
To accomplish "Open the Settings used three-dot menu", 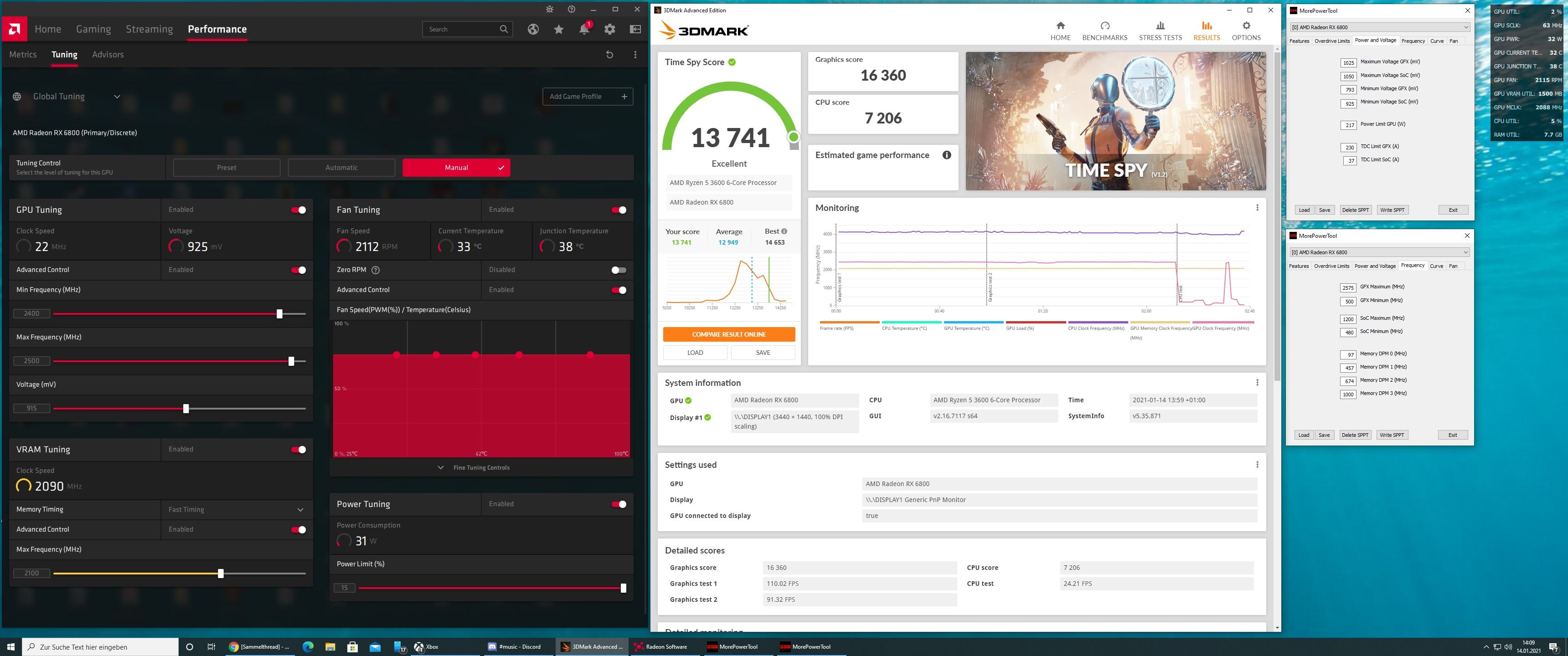I will (1257, 465).
